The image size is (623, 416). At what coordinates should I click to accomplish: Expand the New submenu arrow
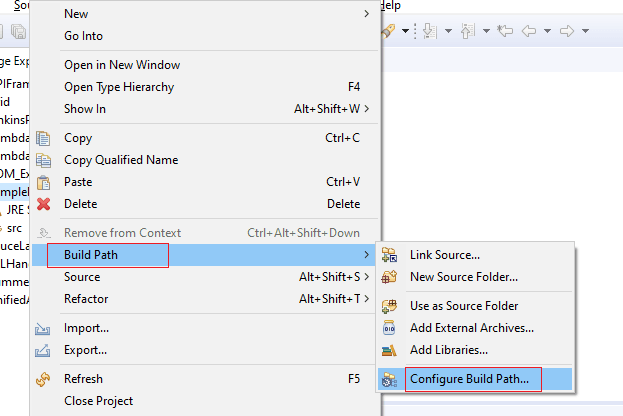tap(367, 14)
